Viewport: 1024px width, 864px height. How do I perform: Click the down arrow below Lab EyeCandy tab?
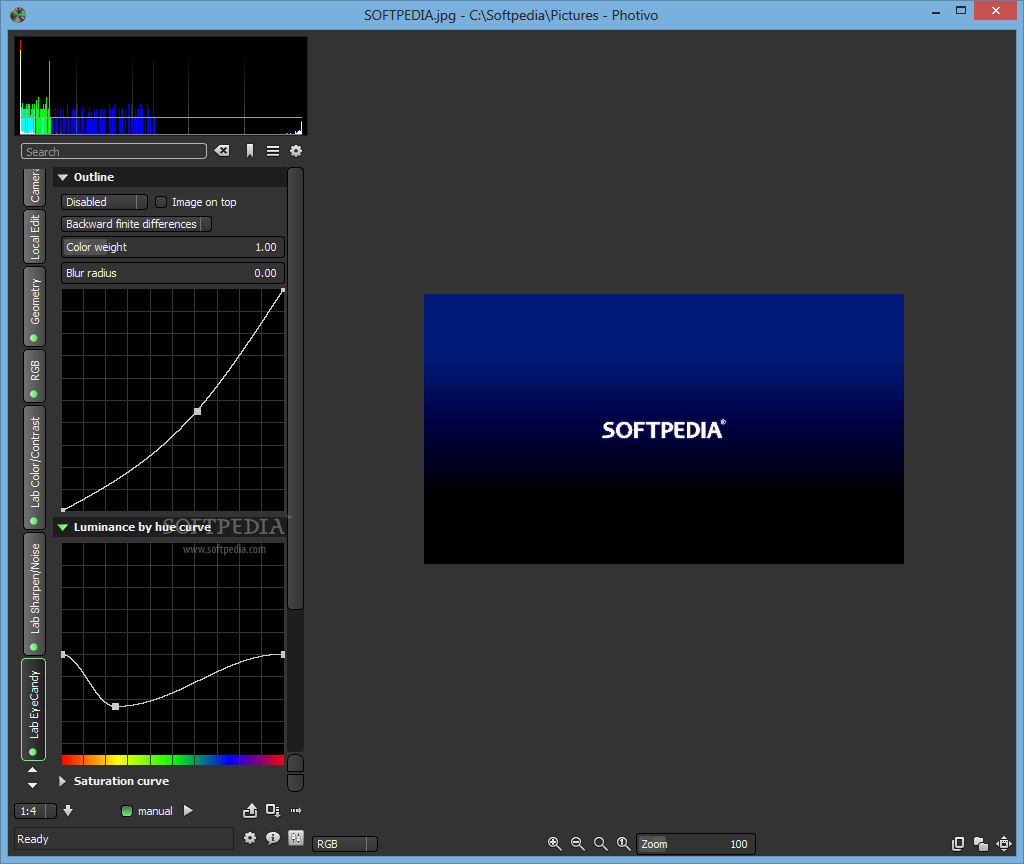click(x=33, y=785)
